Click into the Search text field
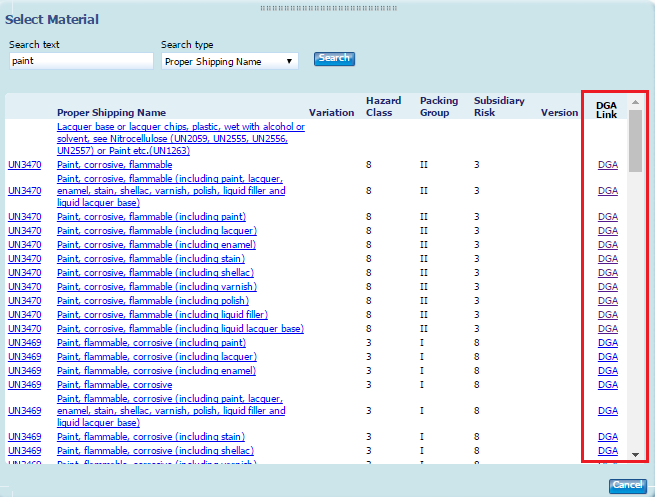 tap(80, 61)
